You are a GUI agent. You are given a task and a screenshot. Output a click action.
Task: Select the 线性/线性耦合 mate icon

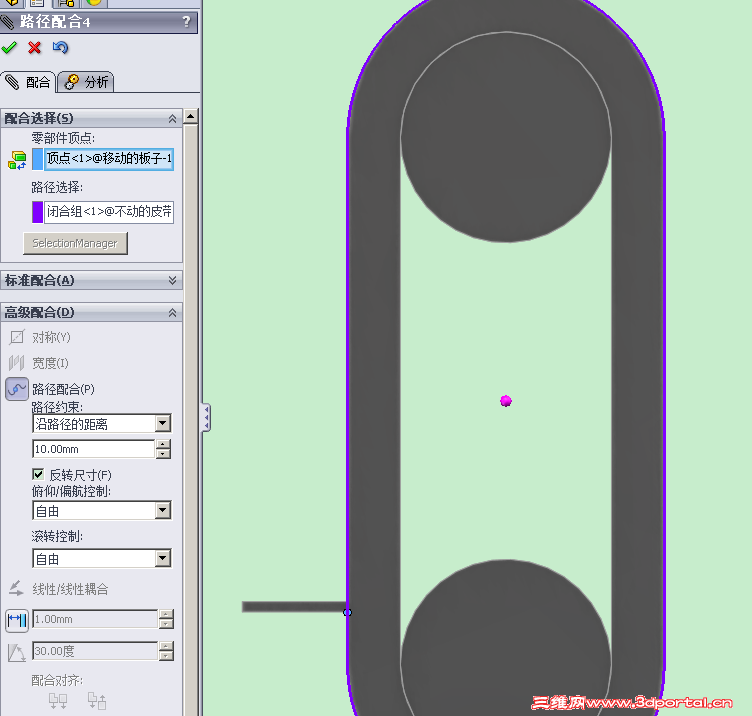16,588
